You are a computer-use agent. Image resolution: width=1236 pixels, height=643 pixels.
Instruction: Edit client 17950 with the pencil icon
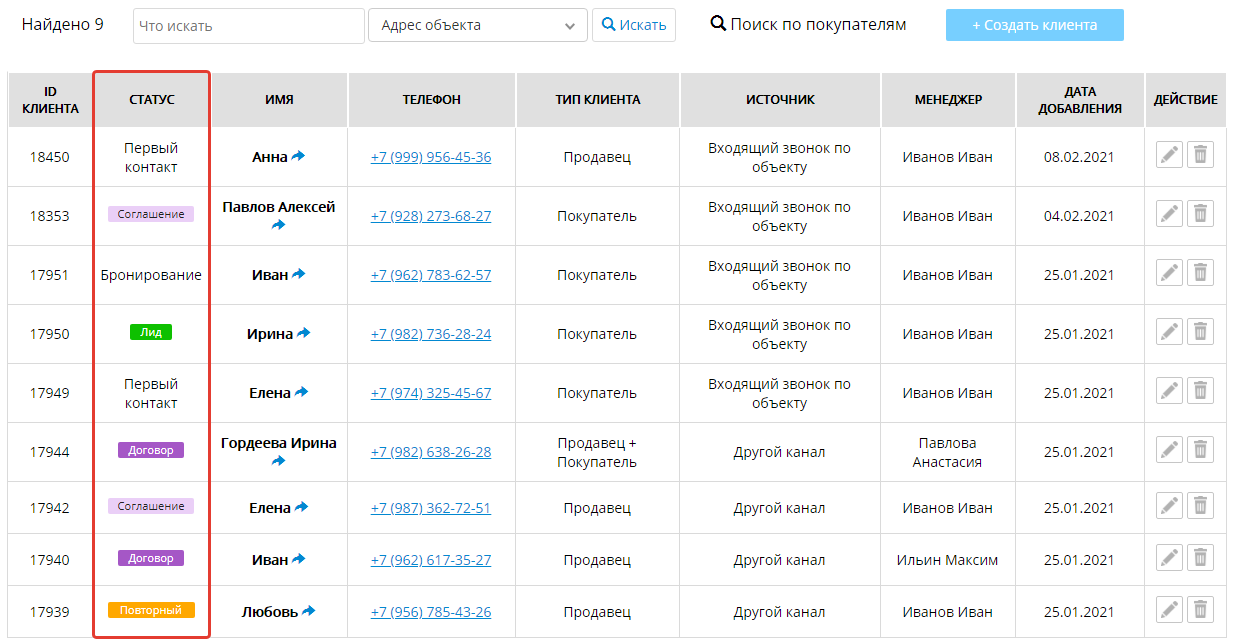(x=1169, y=332)
